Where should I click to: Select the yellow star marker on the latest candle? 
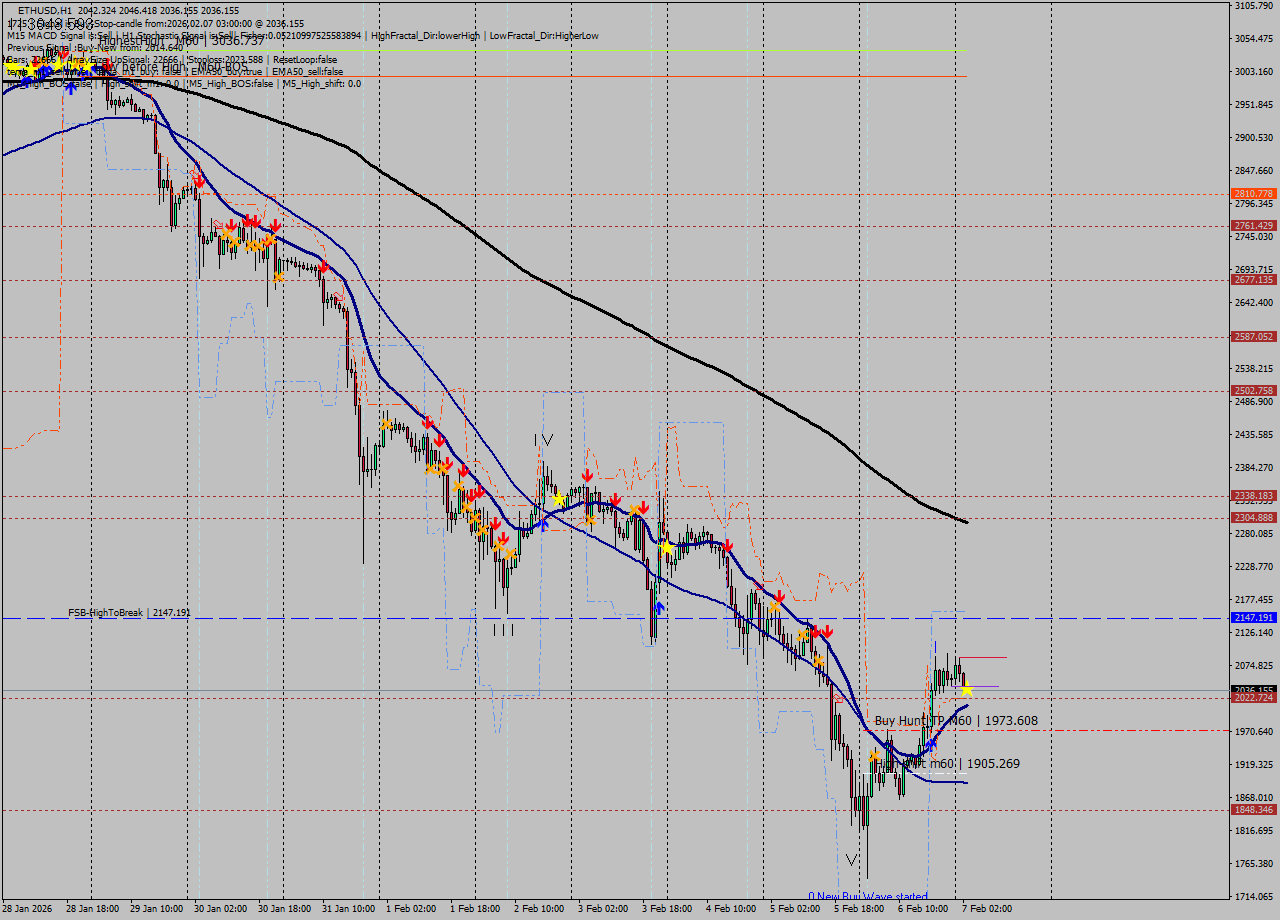pos(967,690)
